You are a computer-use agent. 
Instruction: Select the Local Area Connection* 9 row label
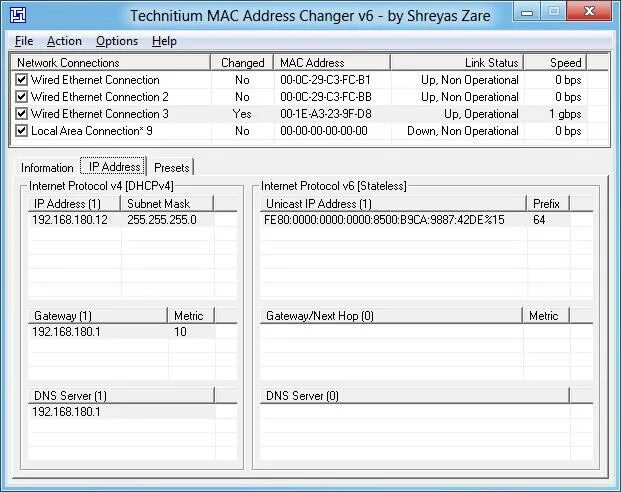(92, 131)
